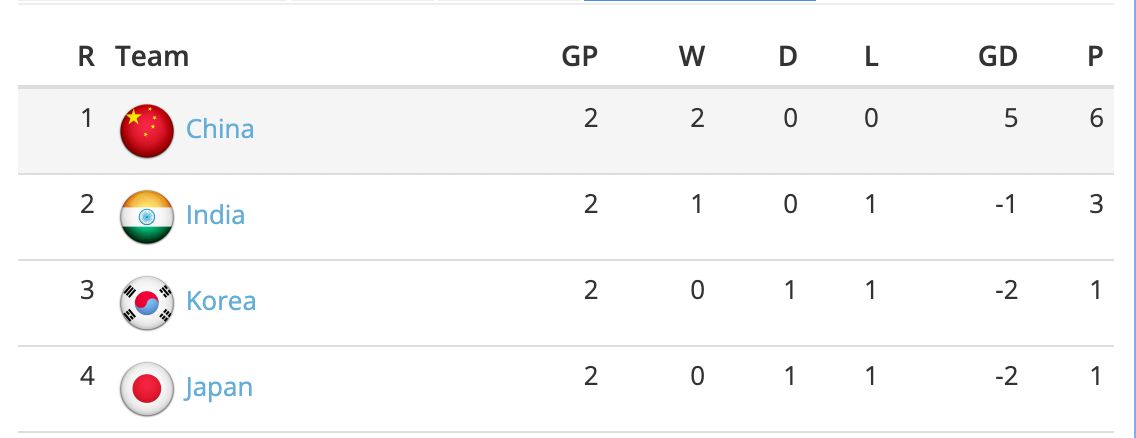
Task: Click China's points value of 6
Action: click(1096, 119)
